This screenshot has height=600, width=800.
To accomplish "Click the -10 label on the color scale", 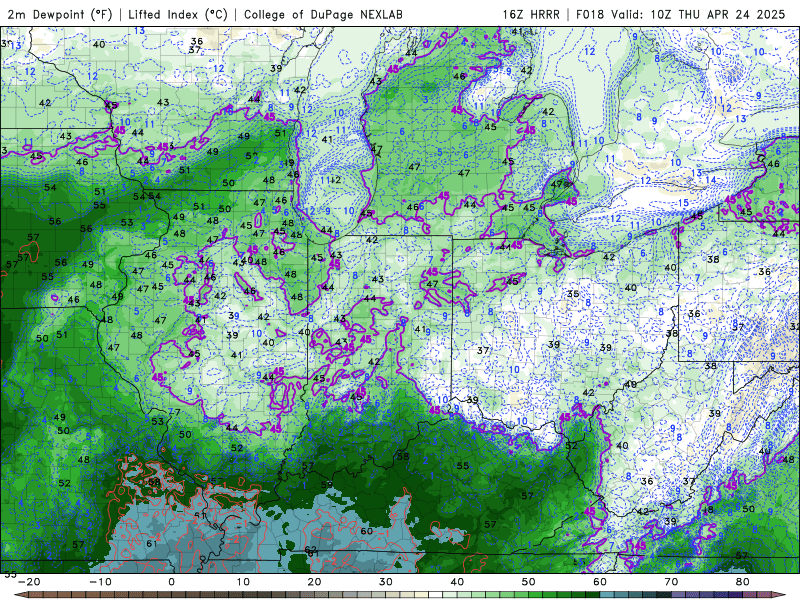I will point(100,582).
